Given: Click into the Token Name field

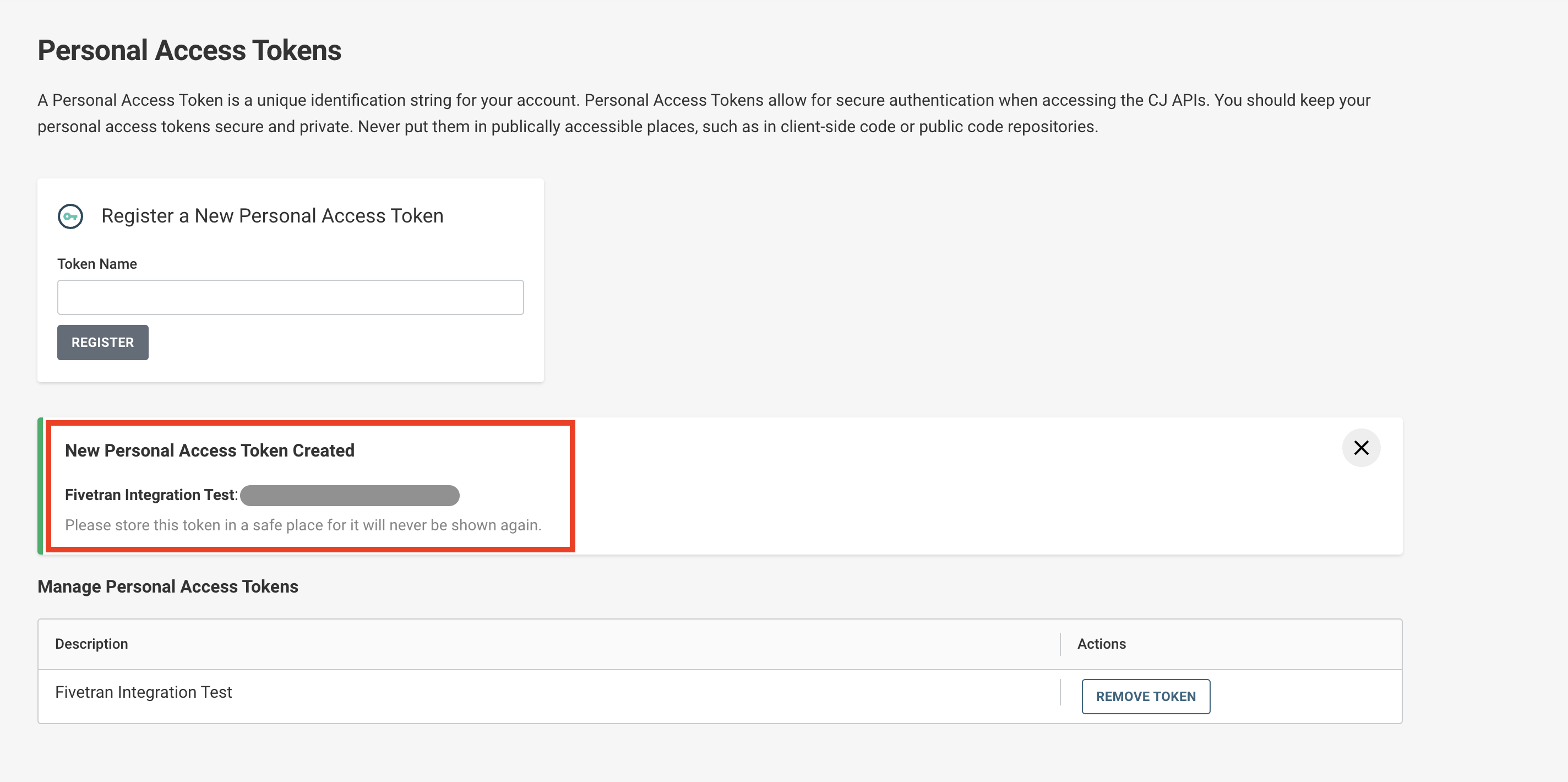Looking at the screenshot, I should 290,297.
